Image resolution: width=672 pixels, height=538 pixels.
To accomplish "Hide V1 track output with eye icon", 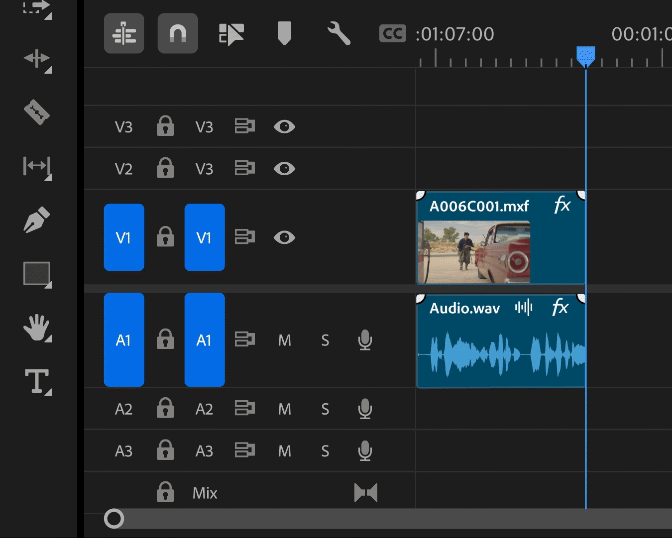I will pos(285,238).
